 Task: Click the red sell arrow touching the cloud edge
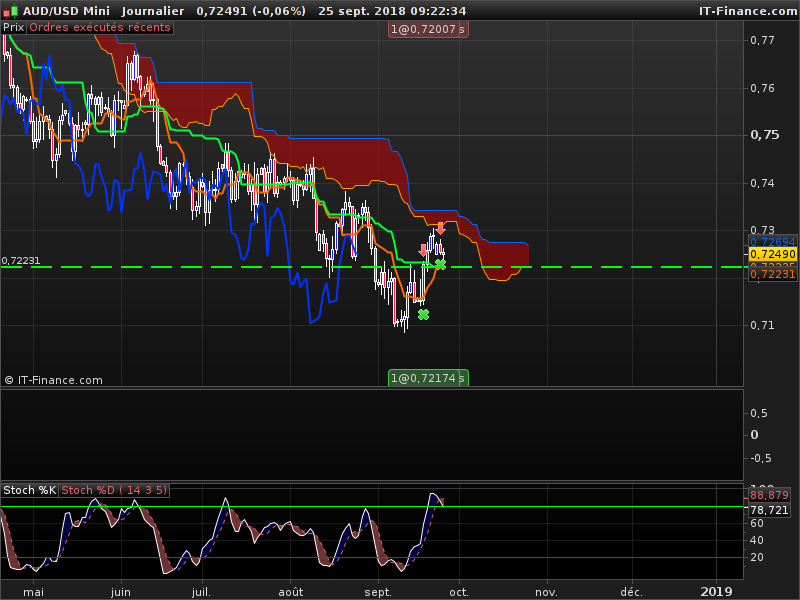click(x=440, y=228)
